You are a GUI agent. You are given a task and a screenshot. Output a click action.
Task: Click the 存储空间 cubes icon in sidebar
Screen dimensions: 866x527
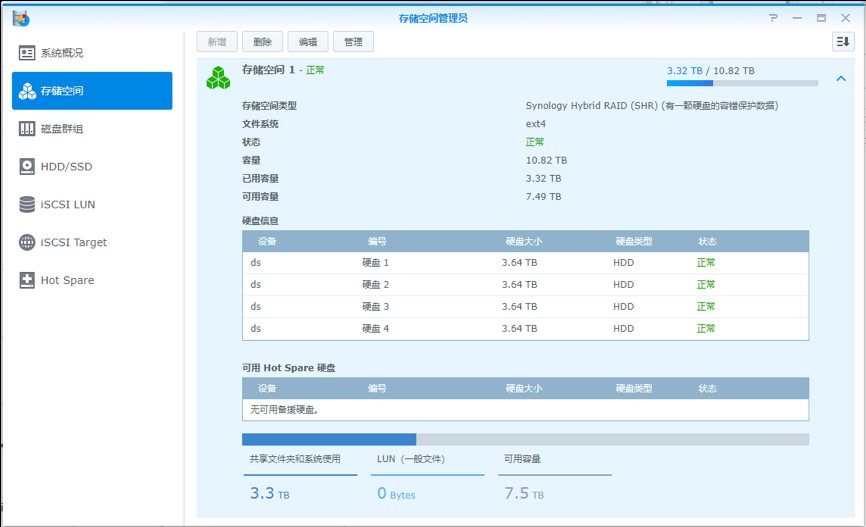point(27,91)
